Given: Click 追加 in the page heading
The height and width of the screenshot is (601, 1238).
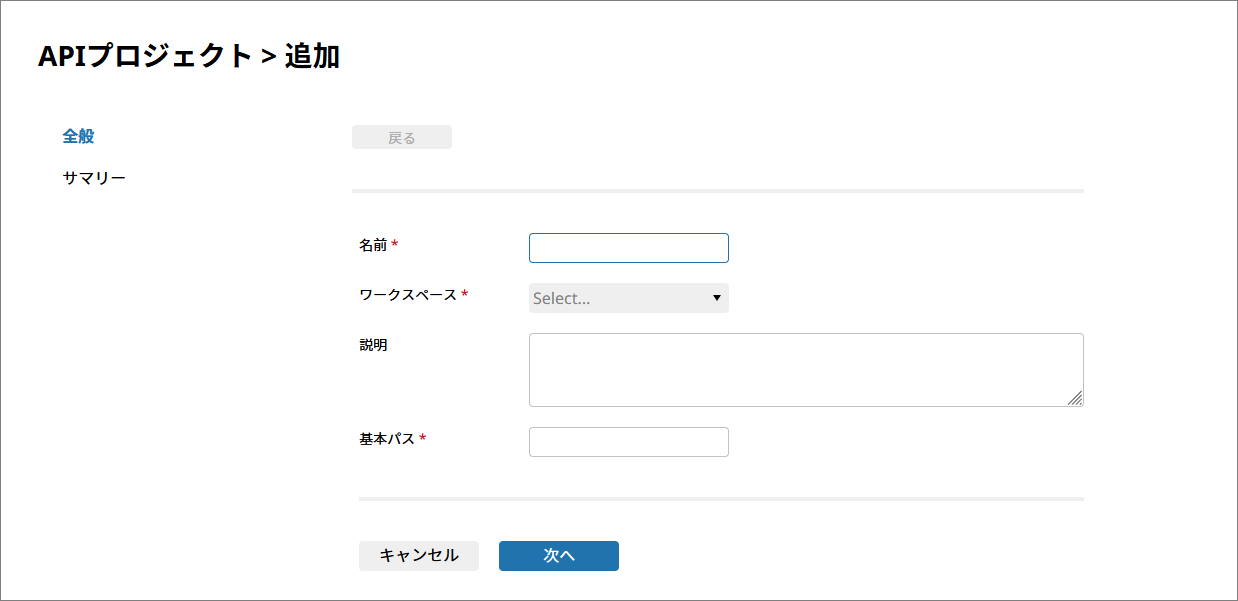Looking at the screenshot, I should pyautogui.click(x=312, y=57).
